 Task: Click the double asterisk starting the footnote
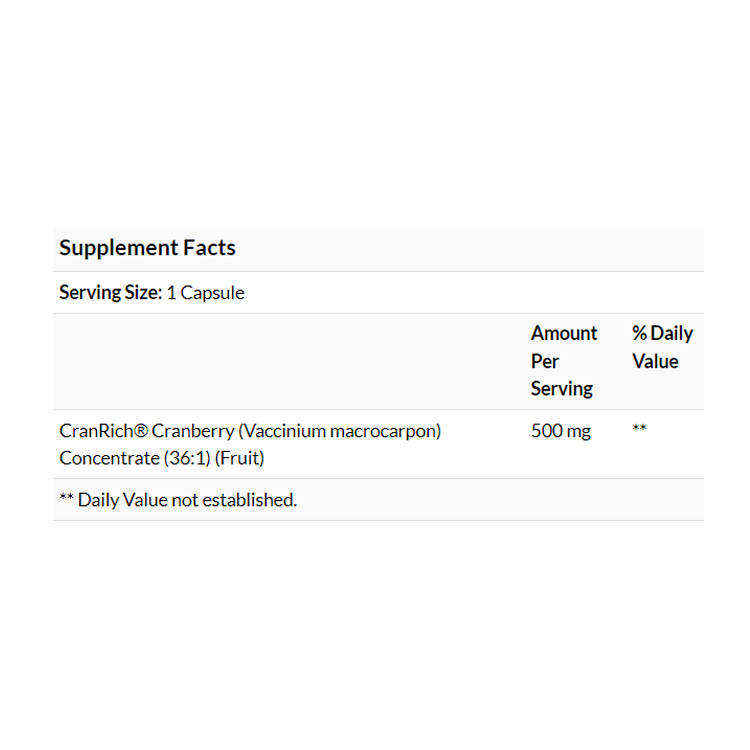(67, 498)
